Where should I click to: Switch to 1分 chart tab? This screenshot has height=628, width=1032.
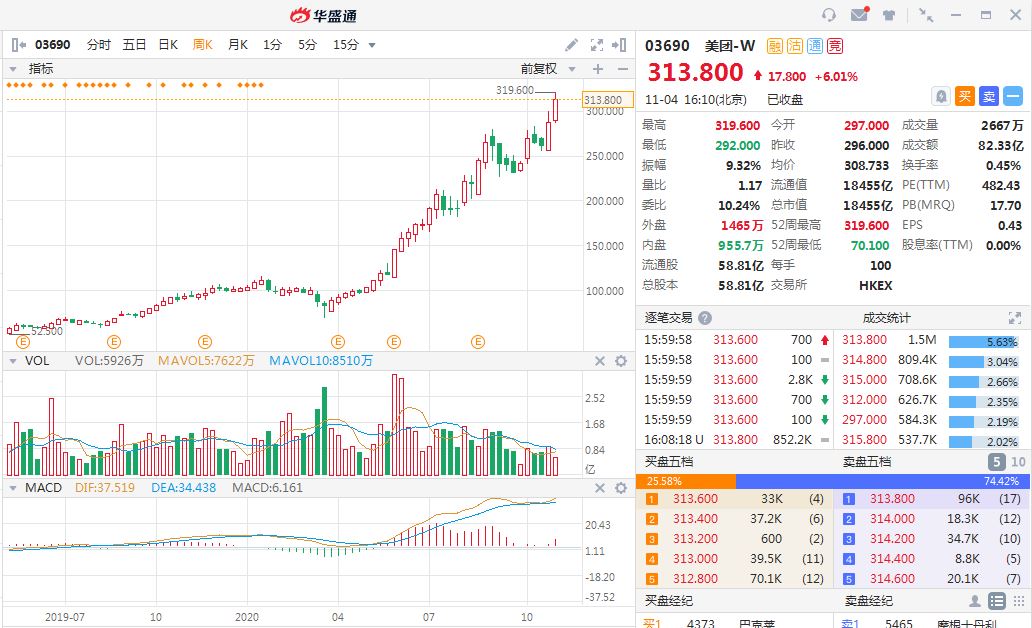click(272, 45)
